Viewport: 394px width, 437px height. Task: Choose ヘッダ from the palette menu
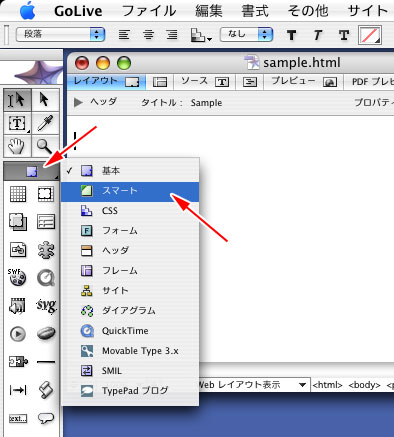[x=130, y=251]
